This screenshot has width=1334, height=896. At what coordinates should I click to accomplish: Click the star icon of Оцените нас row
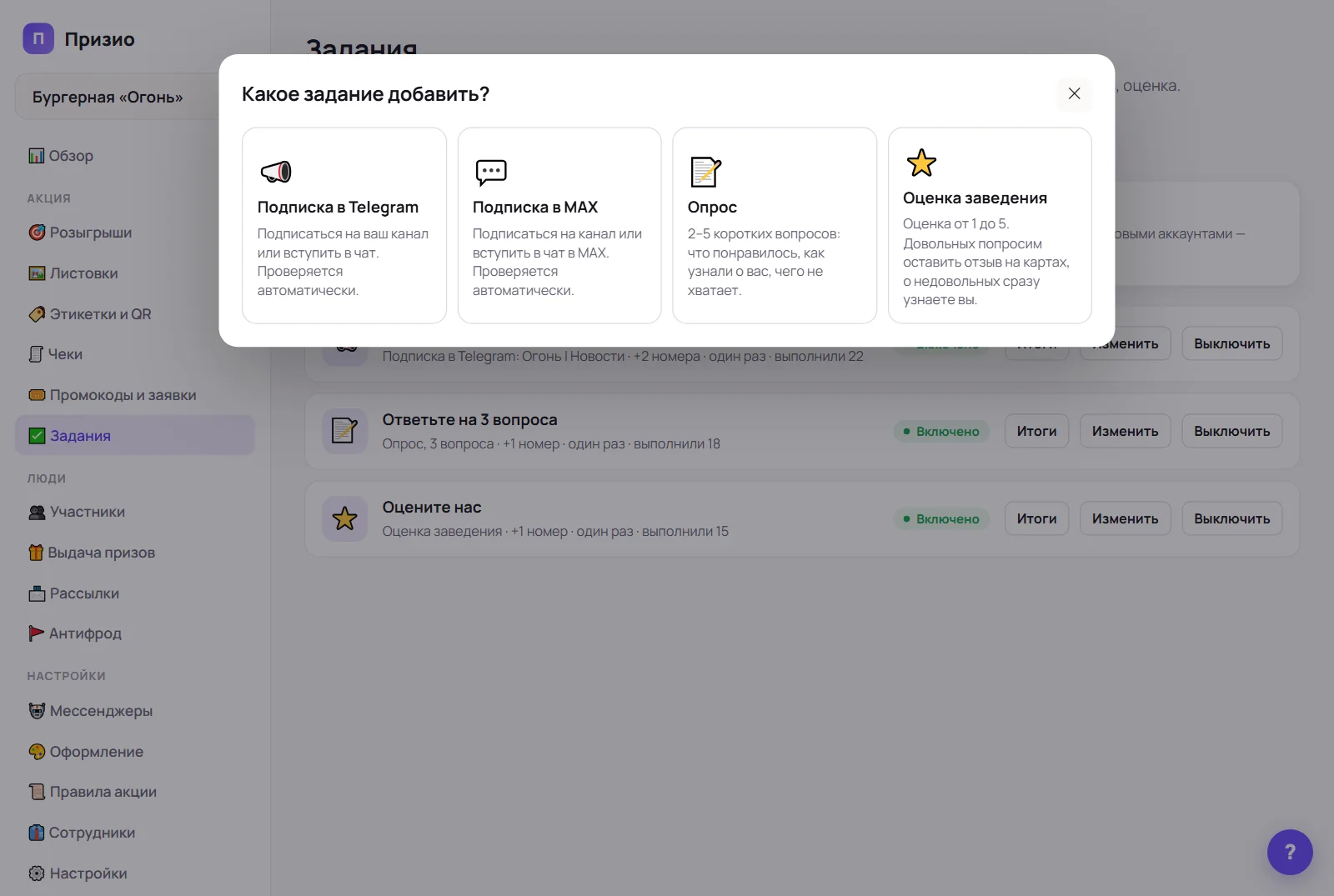pyautogui.click(x=344, y=518)
